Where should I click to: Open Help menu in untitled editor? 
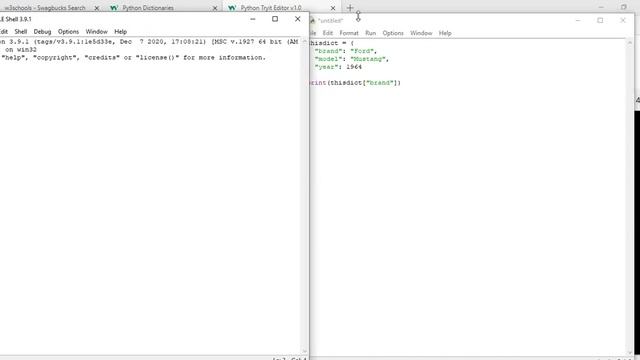click(x=445, y=33)
